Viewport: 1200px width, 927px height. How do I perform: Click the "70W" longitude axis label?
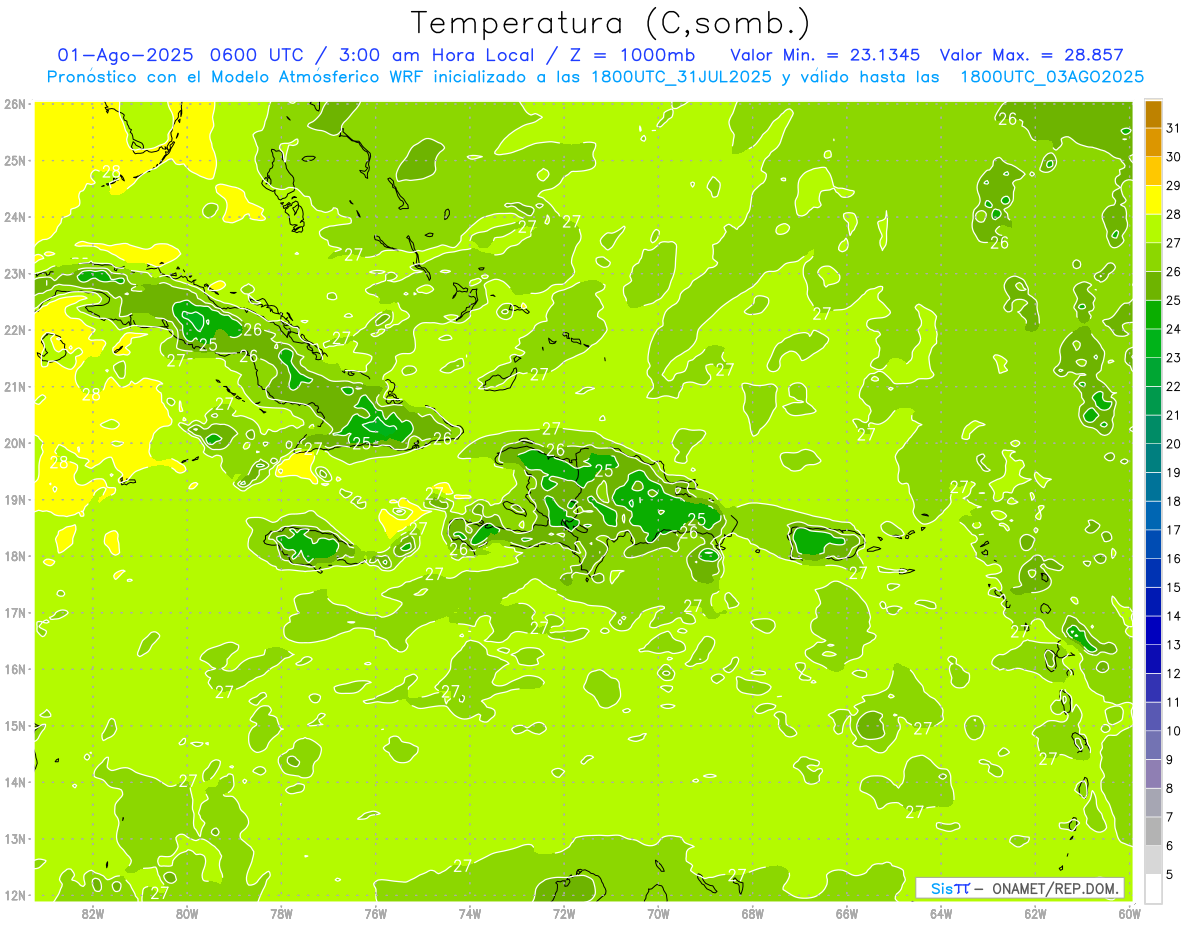(x=658, y=913)
